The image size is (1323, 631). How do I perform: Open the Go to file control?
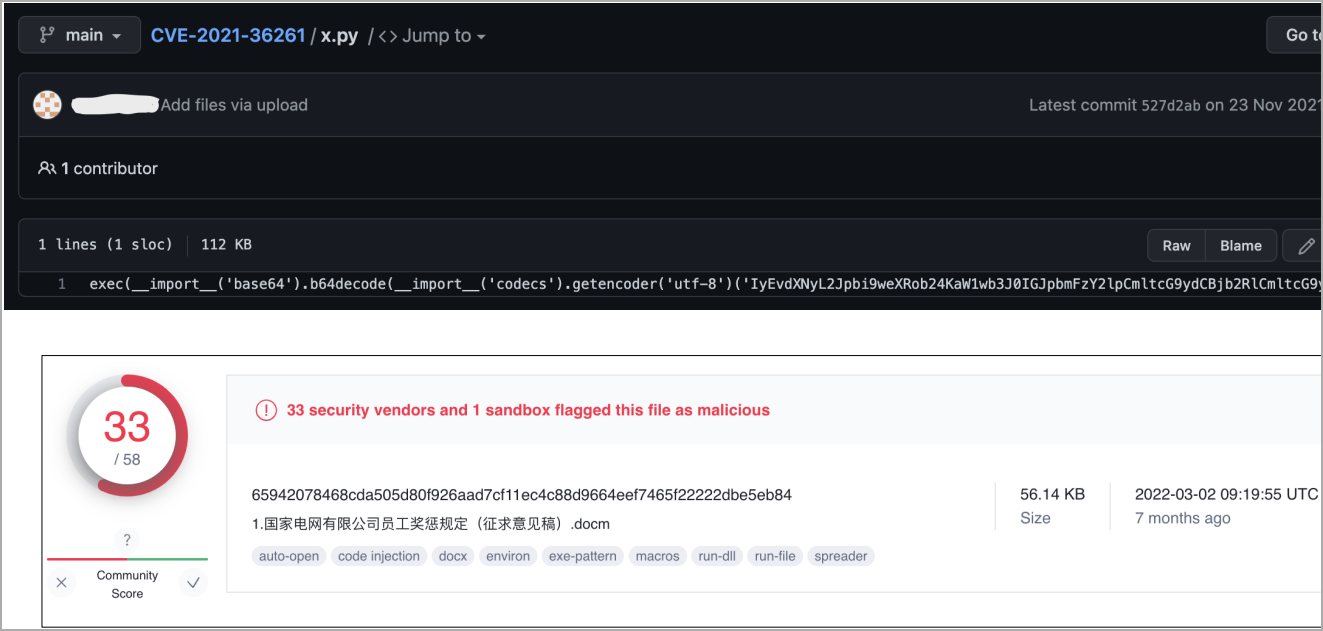coord(1302,34)
